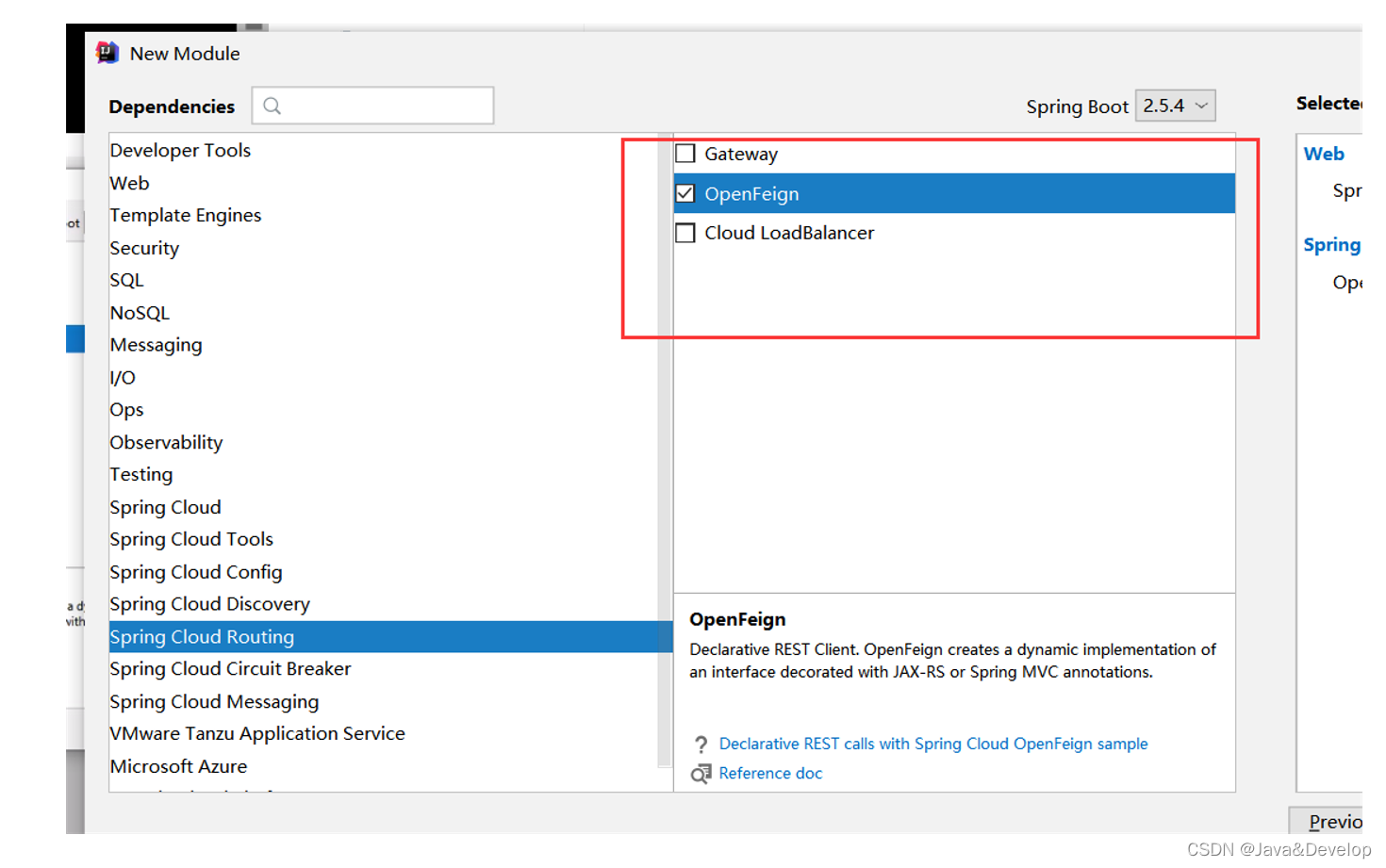Open the Reference doc link
This screenshot has height=868, width=1386.
(x=770, y=773)
